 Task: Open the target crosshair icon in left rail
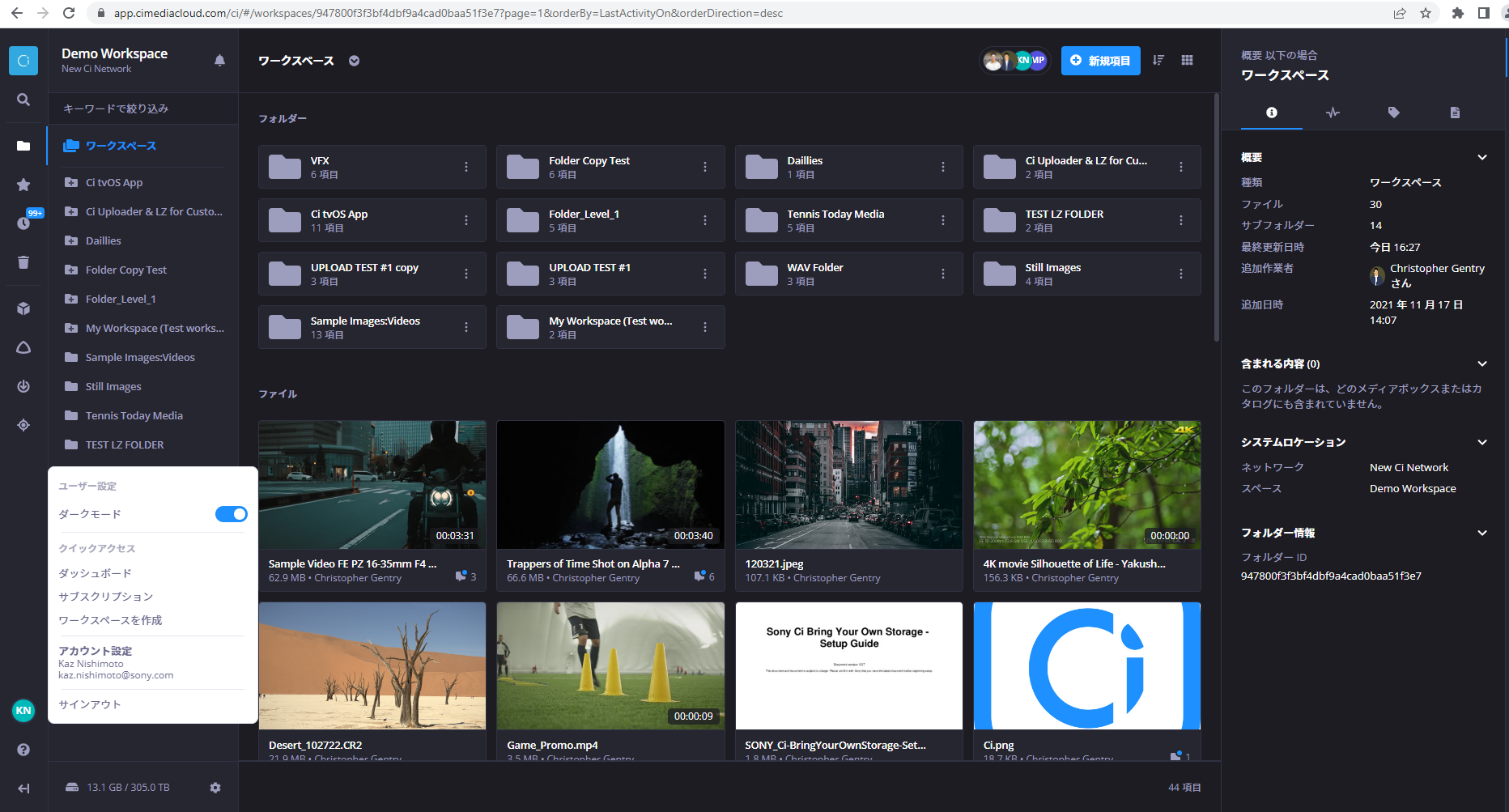point(23,425)
